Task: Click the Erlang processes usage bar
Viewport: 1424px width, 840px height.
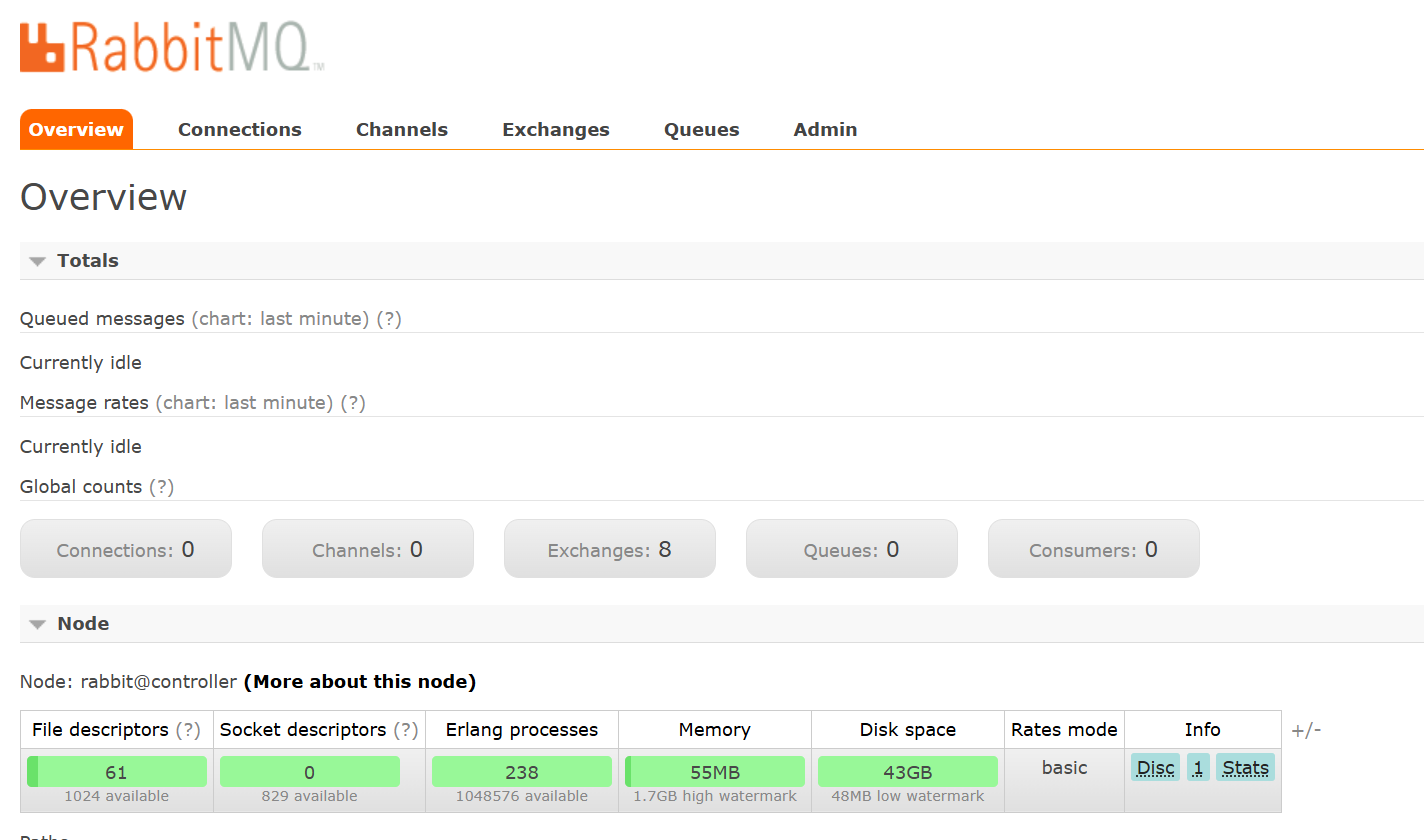Action: (x=522, y=772)
